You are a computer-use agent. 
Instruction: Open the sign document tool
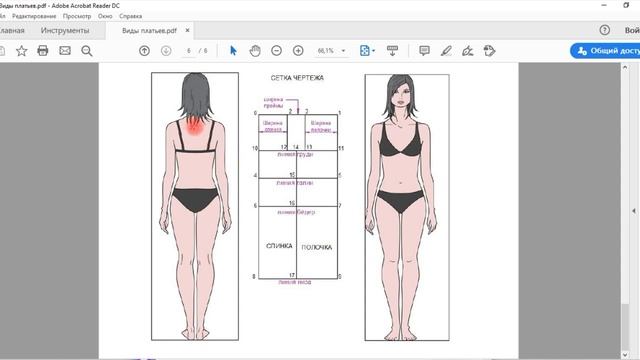click(468, 51)
